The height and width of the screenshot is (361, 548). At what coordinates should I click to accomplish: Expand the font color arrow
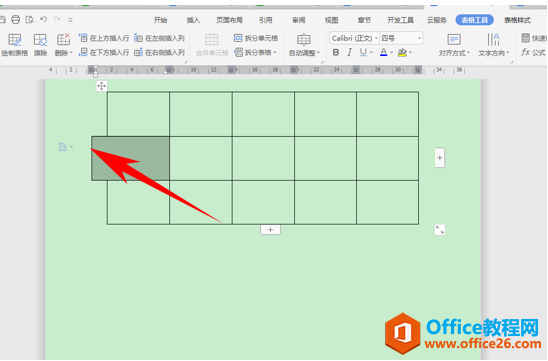(x=391, y=53)
